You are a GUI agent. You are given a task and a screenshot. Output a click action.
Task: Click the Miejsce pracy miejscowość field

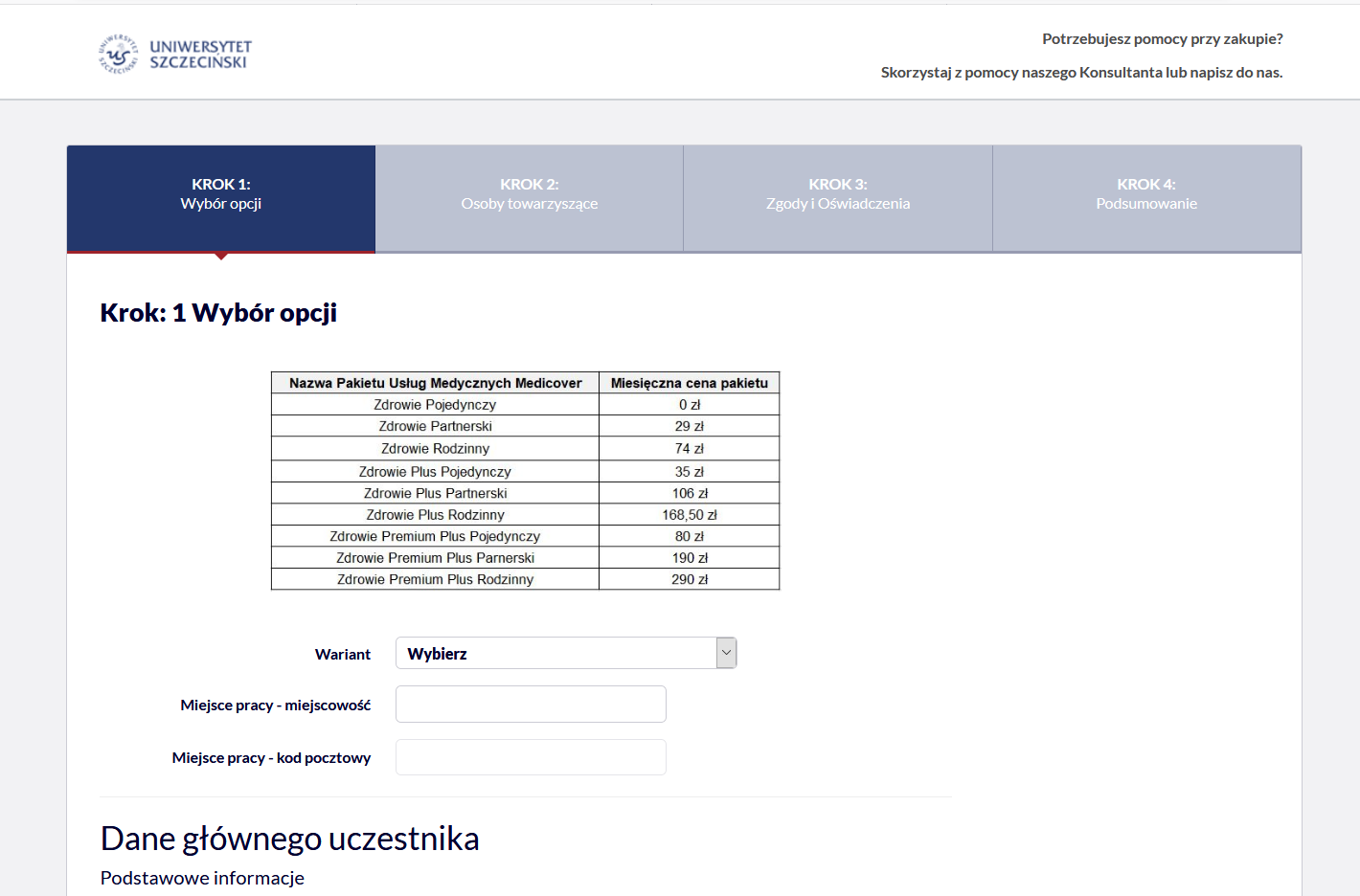[531, 705]
